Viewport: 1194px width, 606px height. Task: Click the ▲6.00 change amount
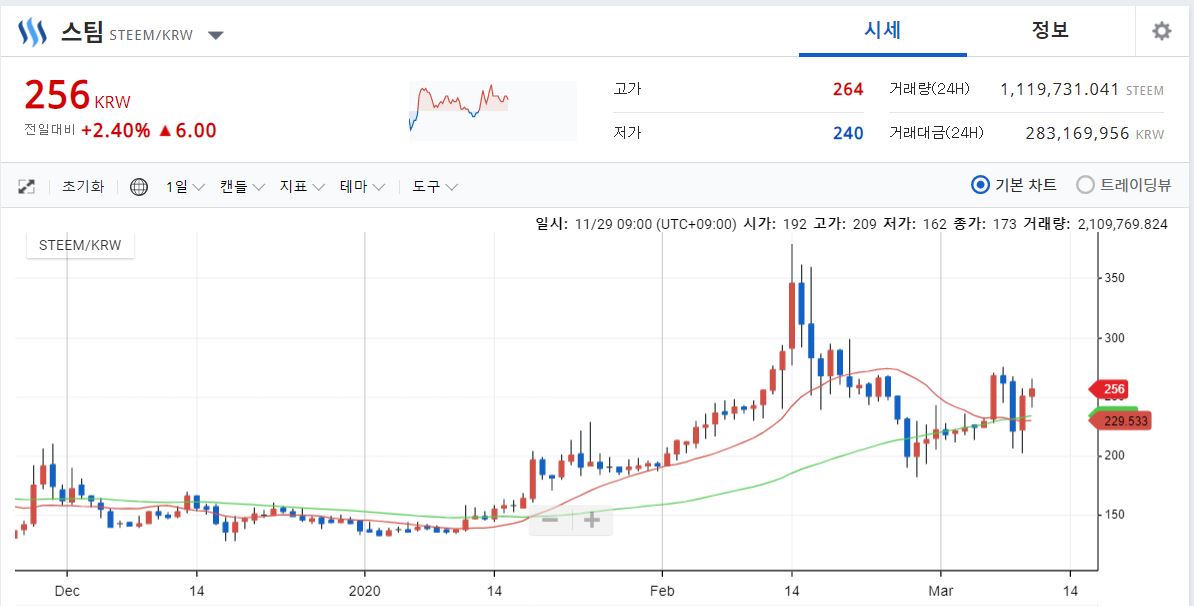click(187, 130)
